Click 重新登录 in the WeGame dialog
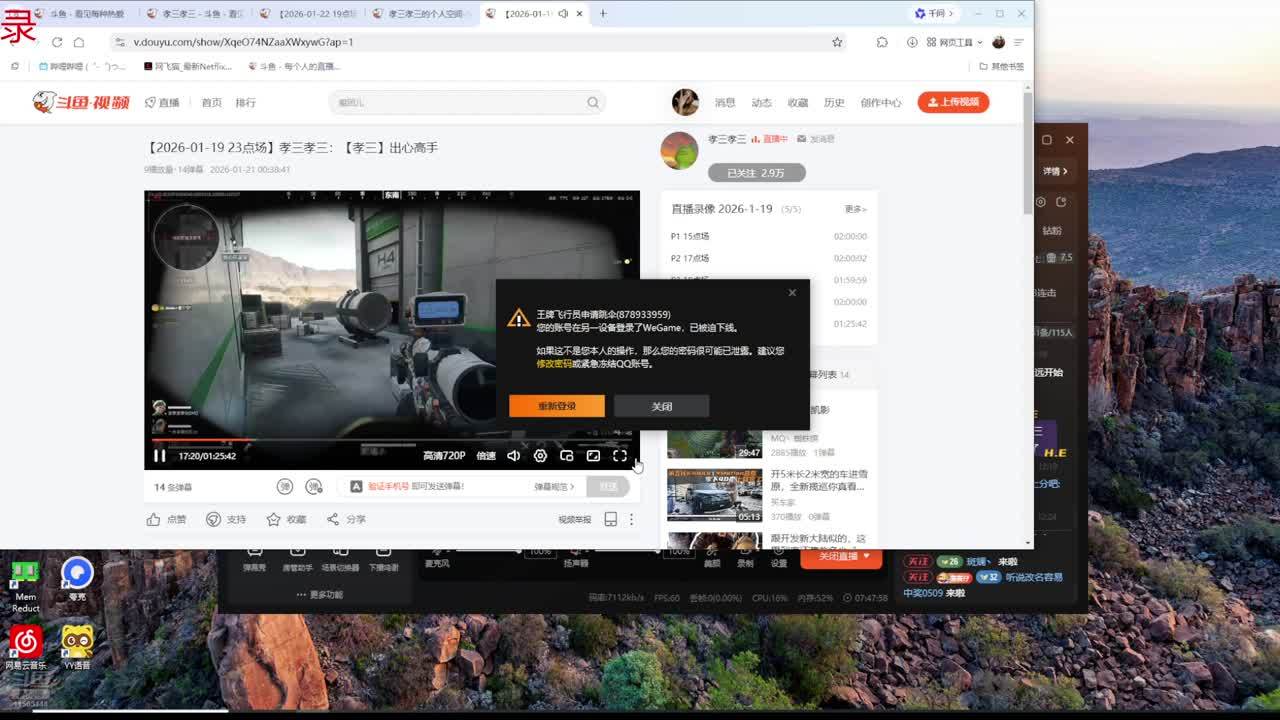 557,406
